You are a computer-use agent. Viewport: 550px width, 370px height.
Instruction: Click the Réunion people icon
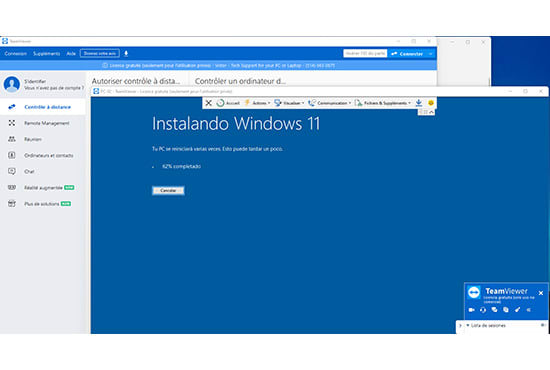point(12,139)
